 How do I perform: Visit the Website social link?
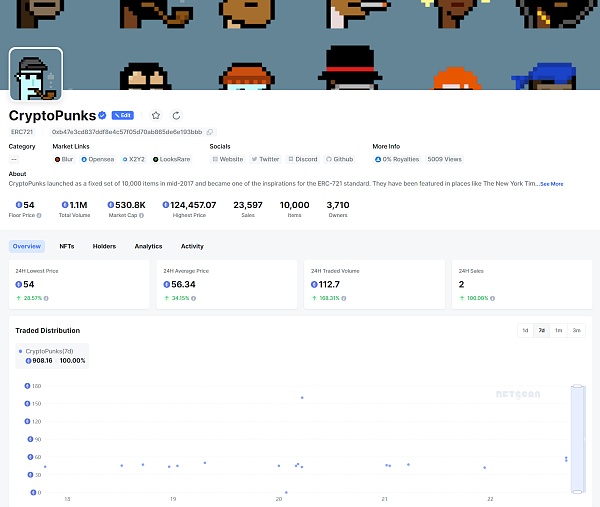(228, 159)
